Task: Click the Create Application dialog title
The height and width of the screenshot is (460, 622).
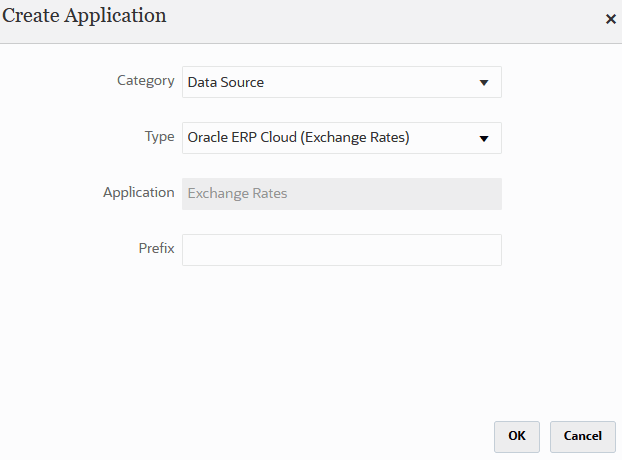Action: pos(85,16)
